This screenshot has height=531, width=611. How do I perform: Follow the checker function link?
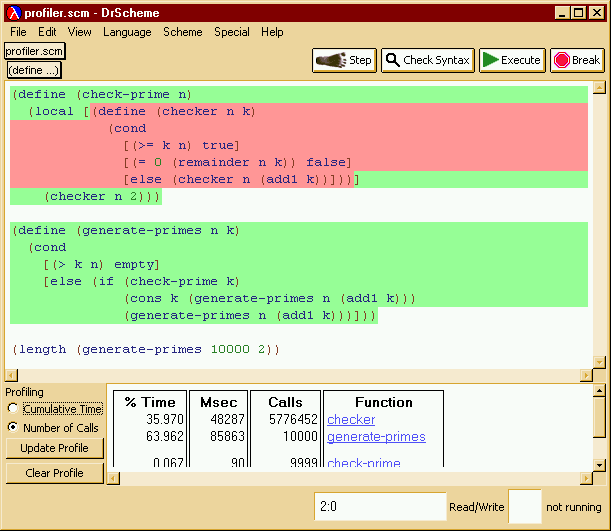click(x=351, y=420)
